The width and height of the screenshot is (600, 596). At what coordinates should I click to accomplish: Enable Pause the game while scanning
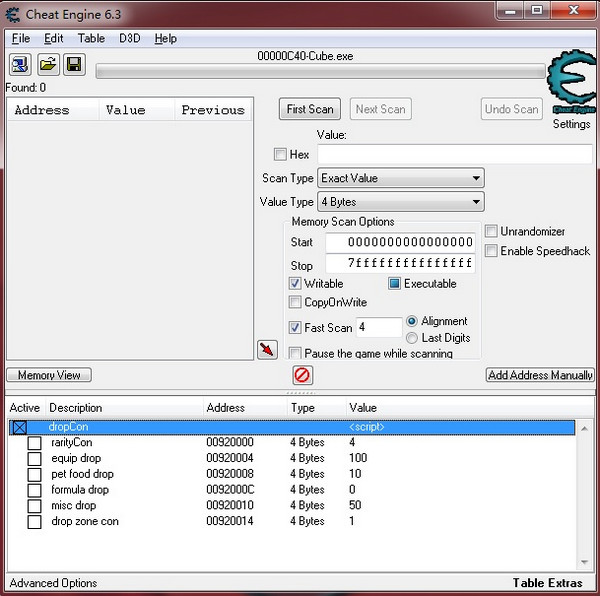tap(295, 353)
